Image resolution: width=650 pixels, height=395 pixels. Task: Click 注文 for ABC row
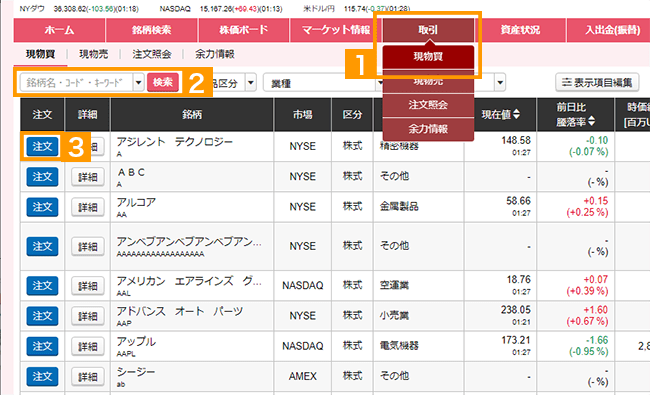pos(42,177)
